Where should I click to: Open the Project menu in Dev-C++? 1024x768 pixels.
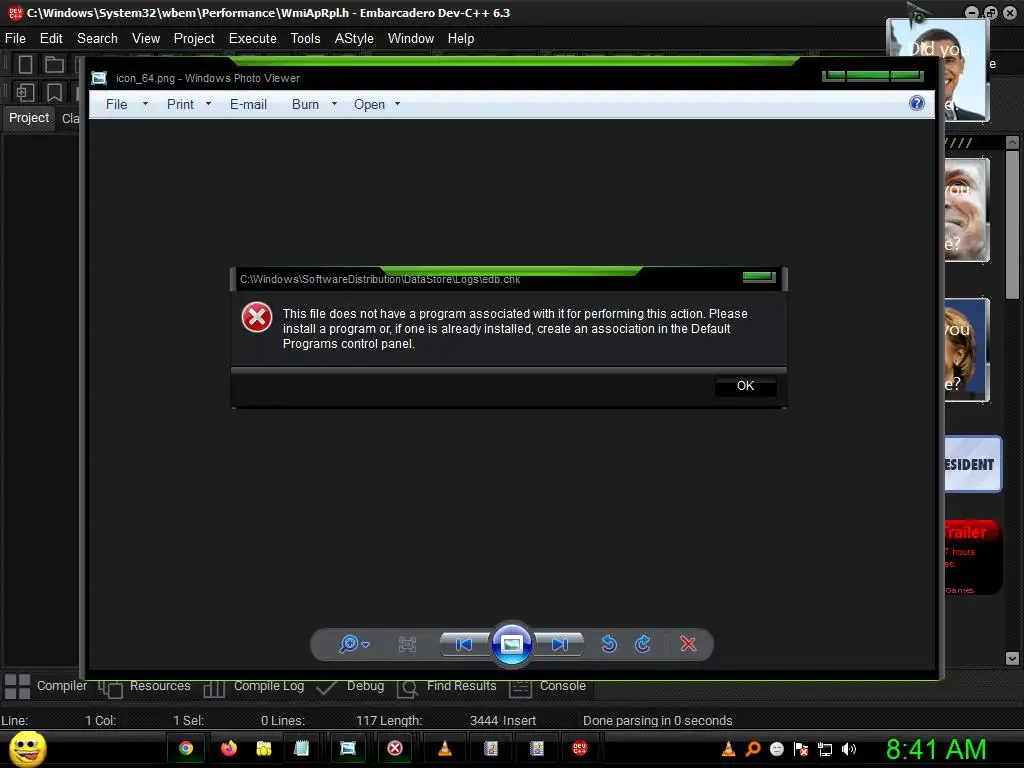(x=194, y=39)
